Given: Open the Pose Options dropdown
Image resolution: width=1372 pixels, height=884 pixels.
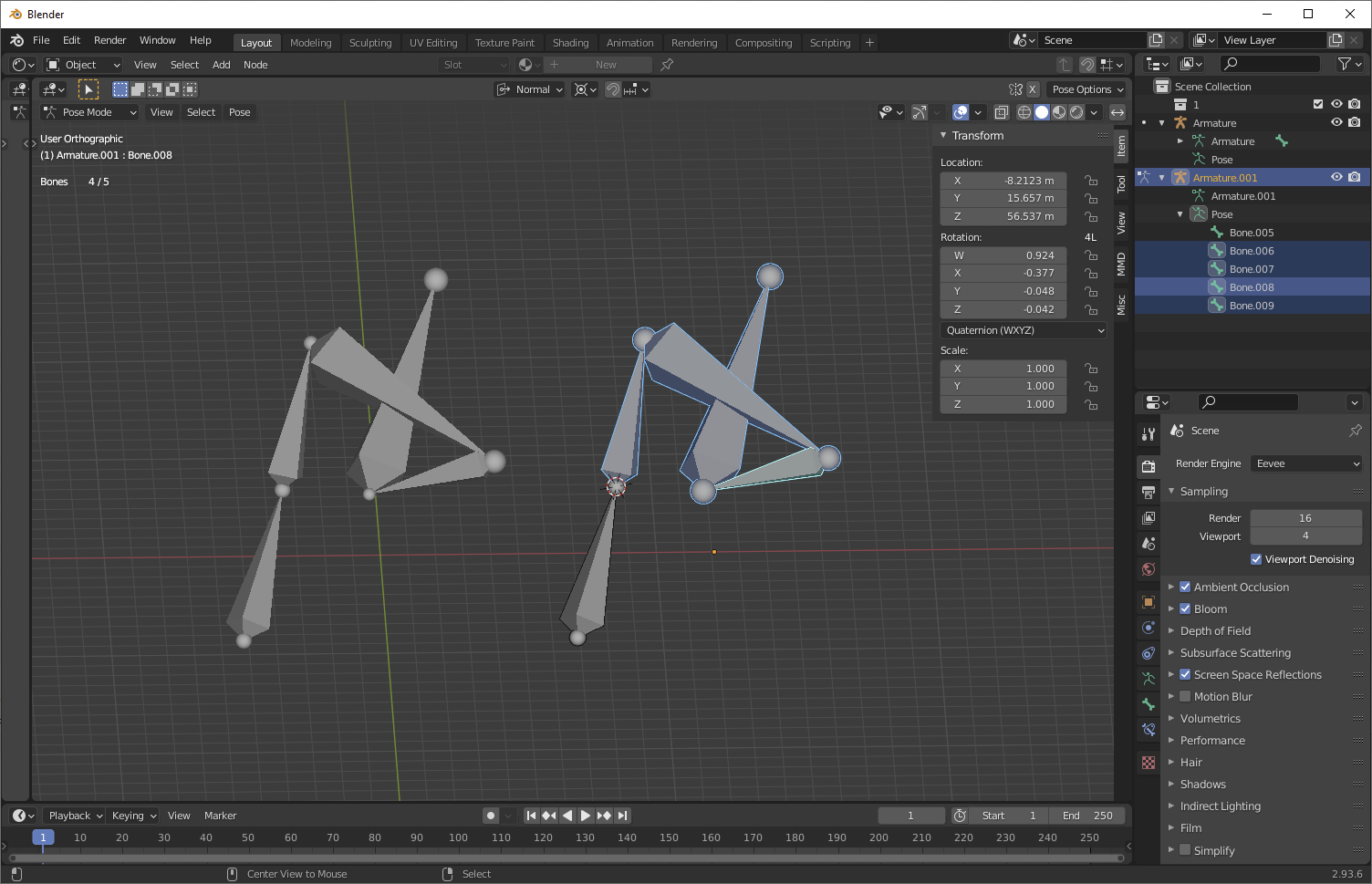Looking at the screenshot, I should [x=1087, y=89].
